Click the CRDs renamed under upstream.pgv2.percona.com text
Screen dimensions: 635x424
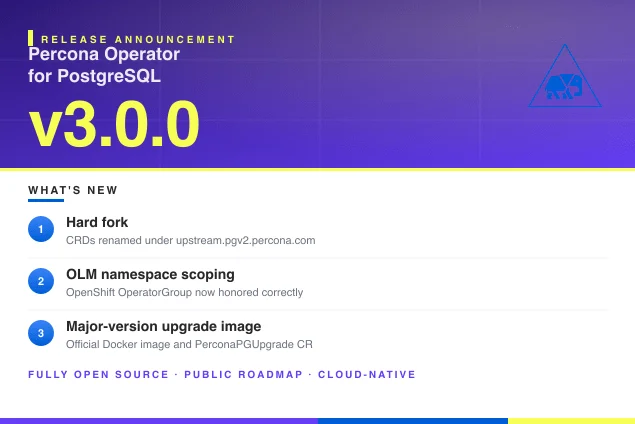(191, 241)
